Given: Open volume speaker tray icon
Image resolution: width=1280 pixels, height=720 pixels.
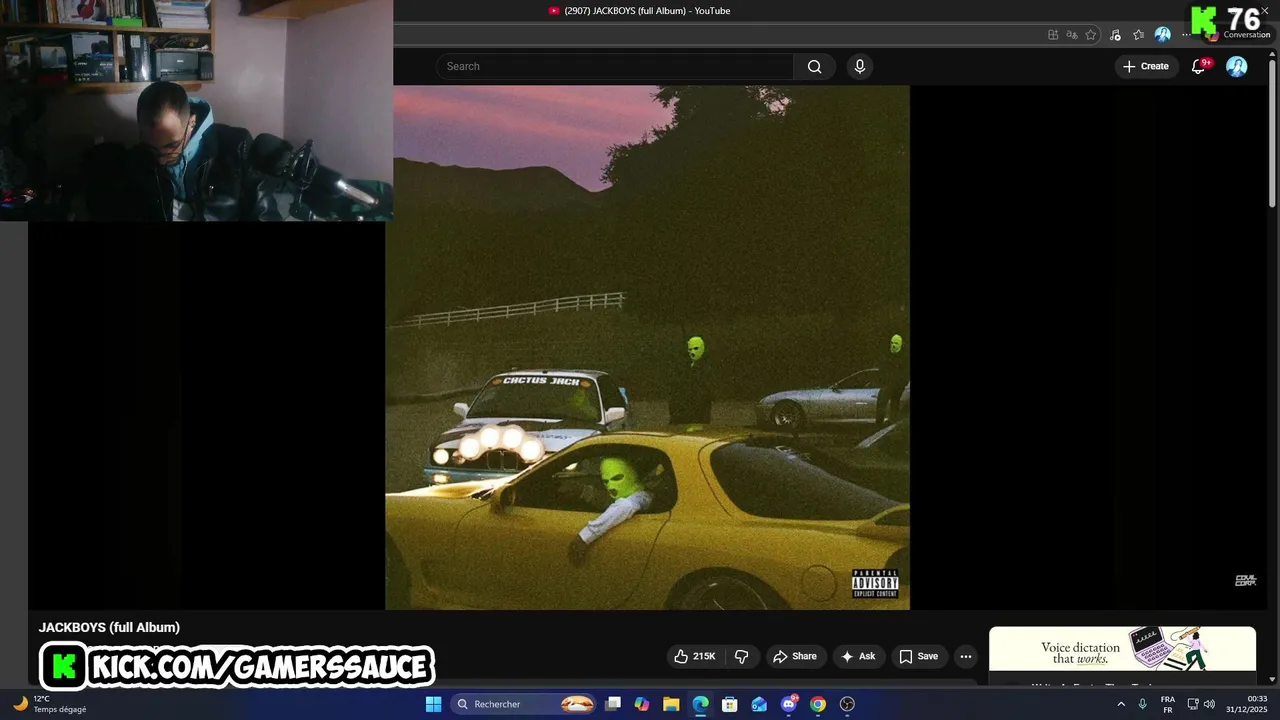Looking at the screenshot, I should (1209, 704).
